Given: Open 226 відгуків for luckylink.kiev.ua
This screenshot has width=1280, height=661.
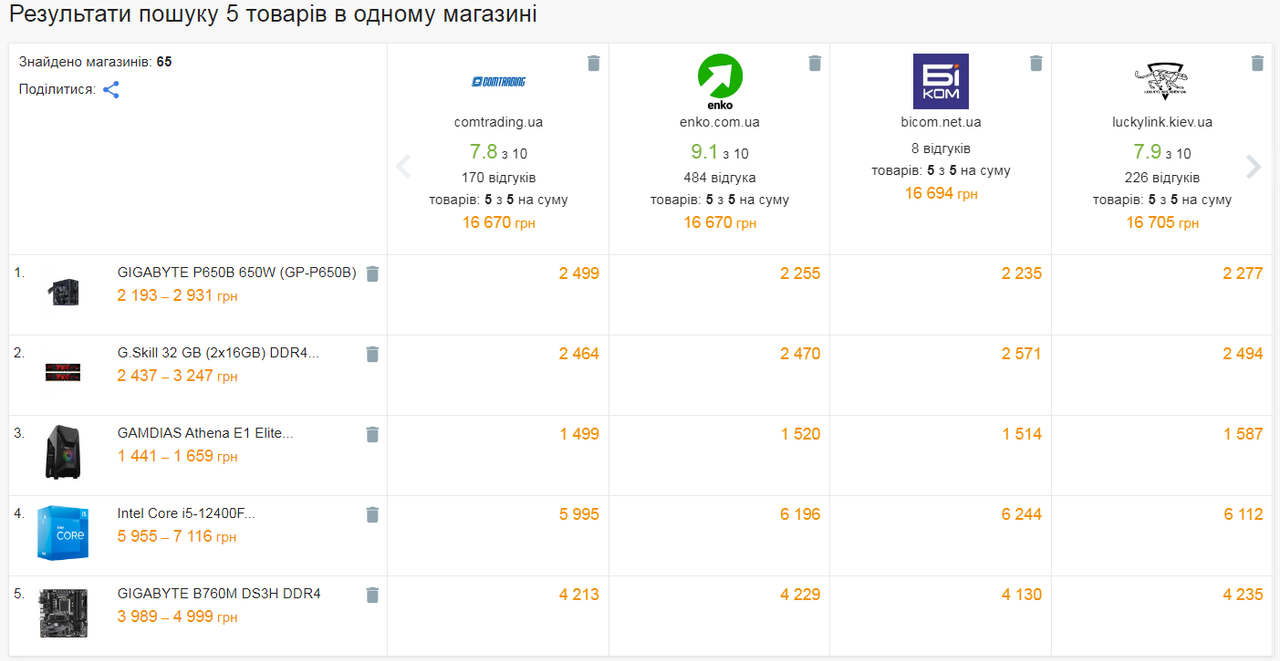Looking at the screenshot, I should (1162, 178).
